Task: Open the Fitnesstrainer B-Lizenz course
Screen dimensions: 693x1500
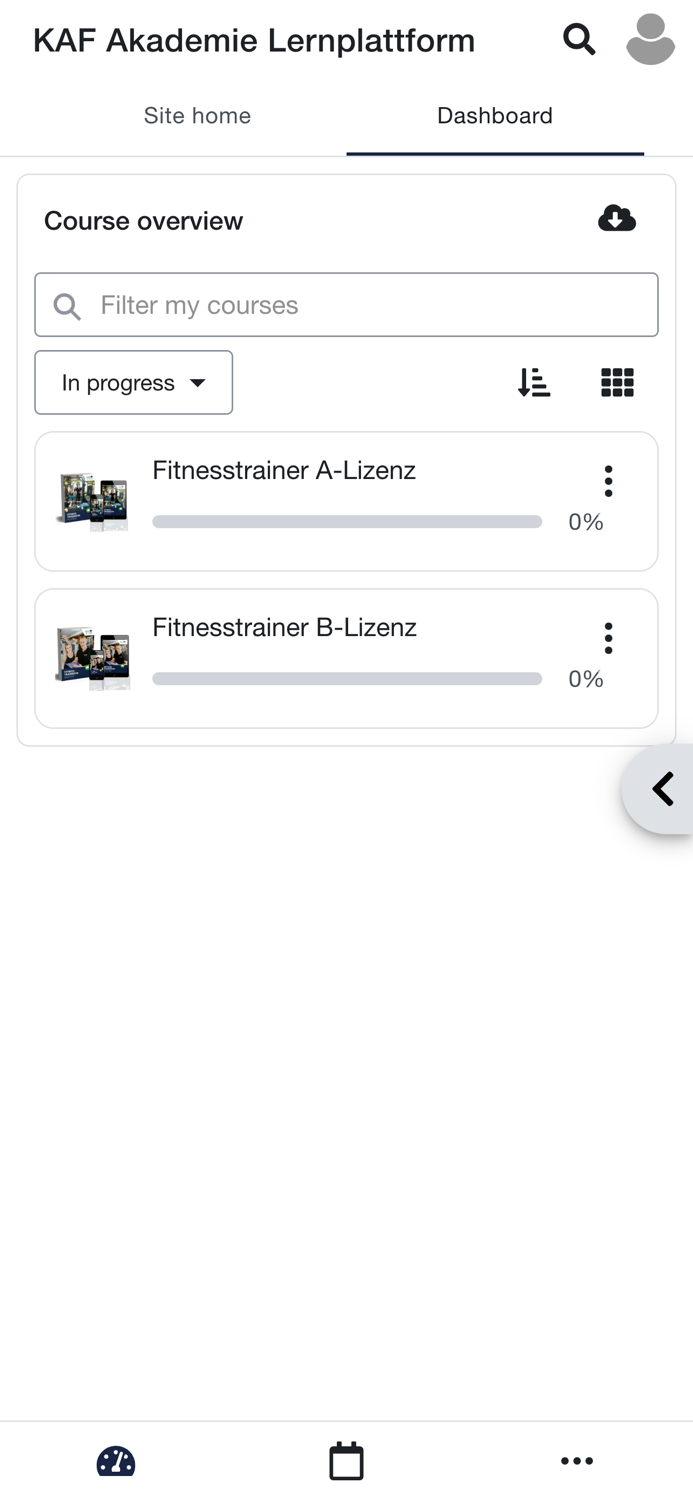Action: pyautogui.click(x=284, y=627)
